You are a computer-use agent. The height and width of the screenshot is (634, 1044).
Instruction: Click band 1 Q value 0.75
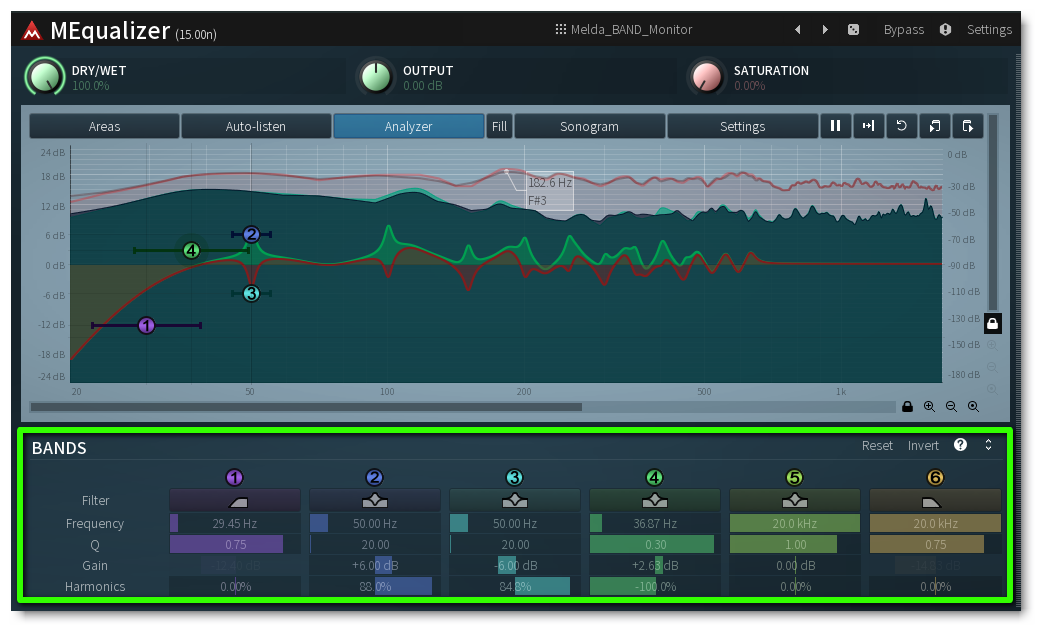pos(235,545)
